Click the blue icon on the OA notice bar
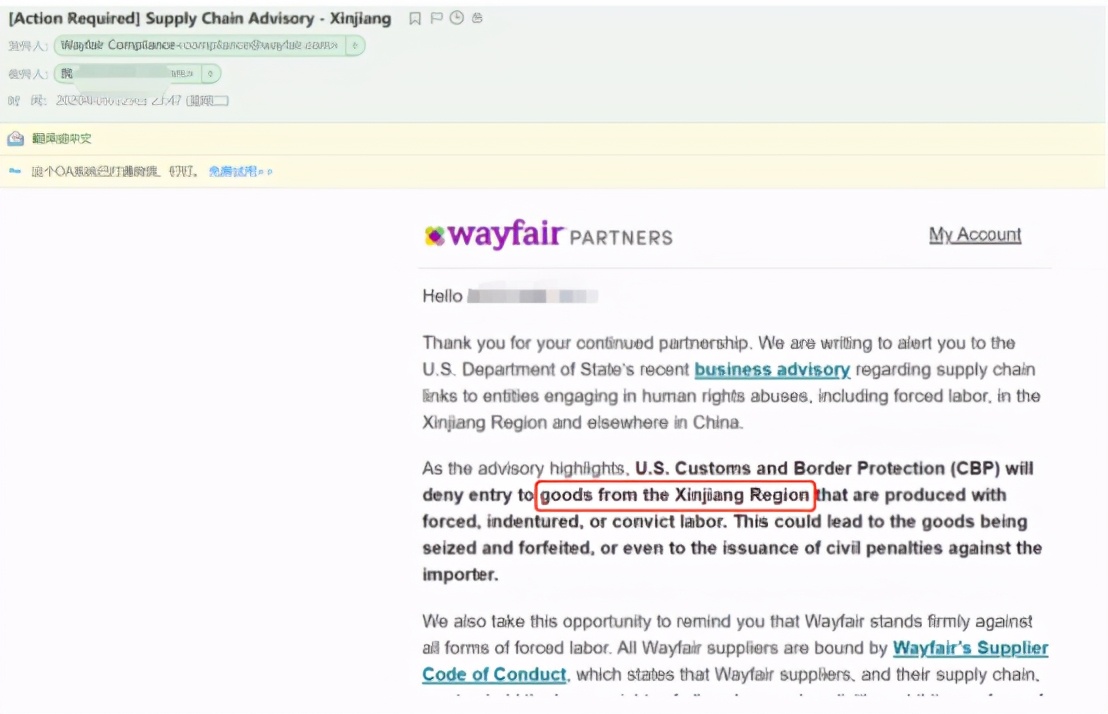The image size is (1108, 714). tap(15, 171)
